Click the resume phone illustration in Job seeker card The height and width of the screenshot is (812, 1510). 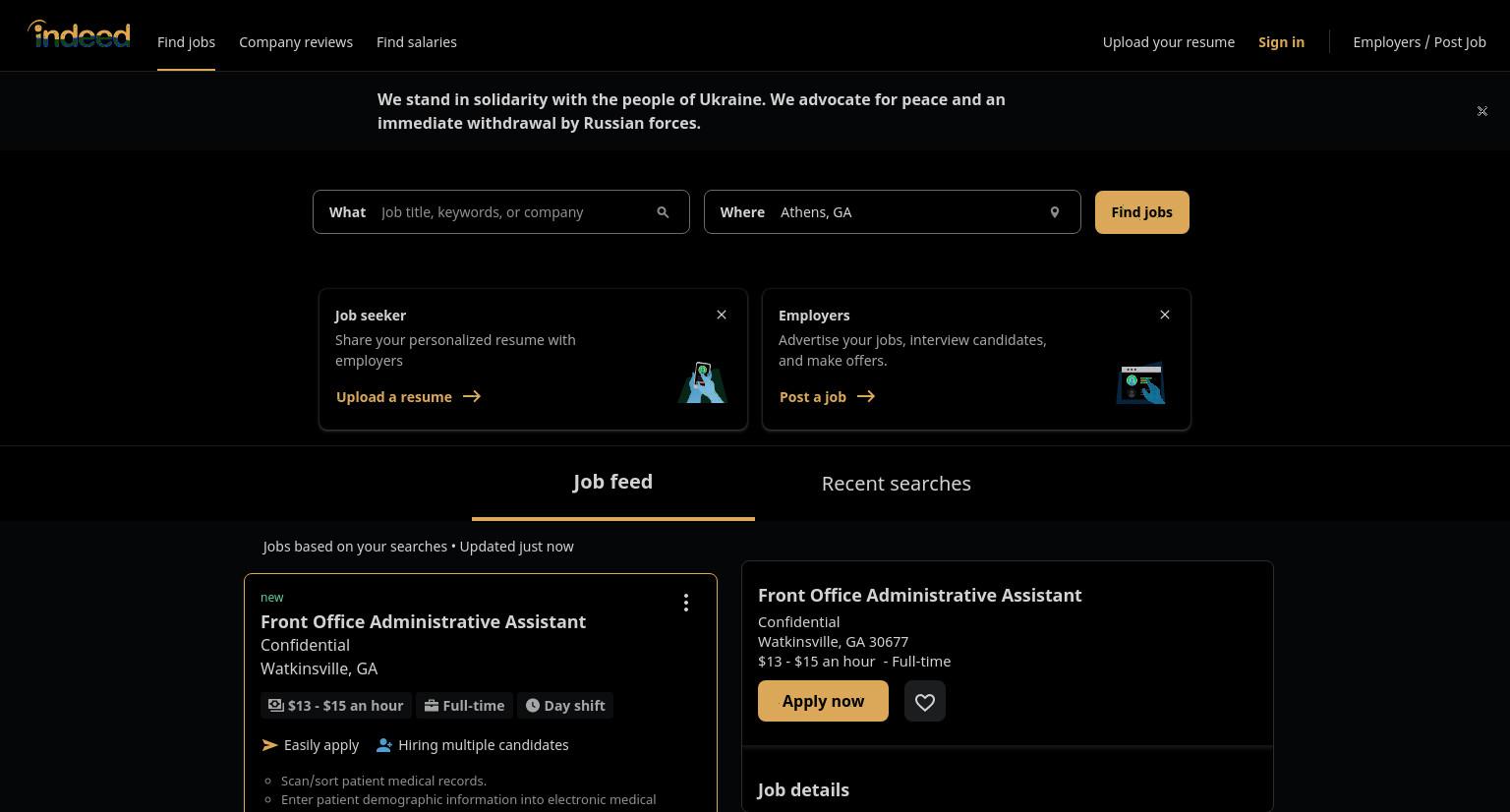point(702,382)
